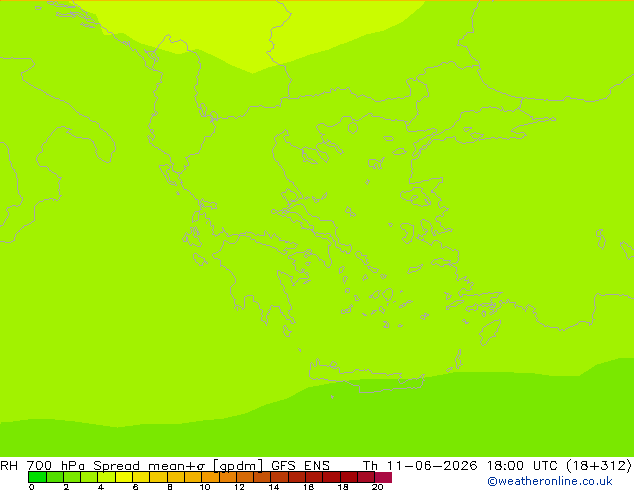This screenshot has height=490, width=634.
Task: Click the word 'Spread' in the caption
Action: tap(116, 466)
